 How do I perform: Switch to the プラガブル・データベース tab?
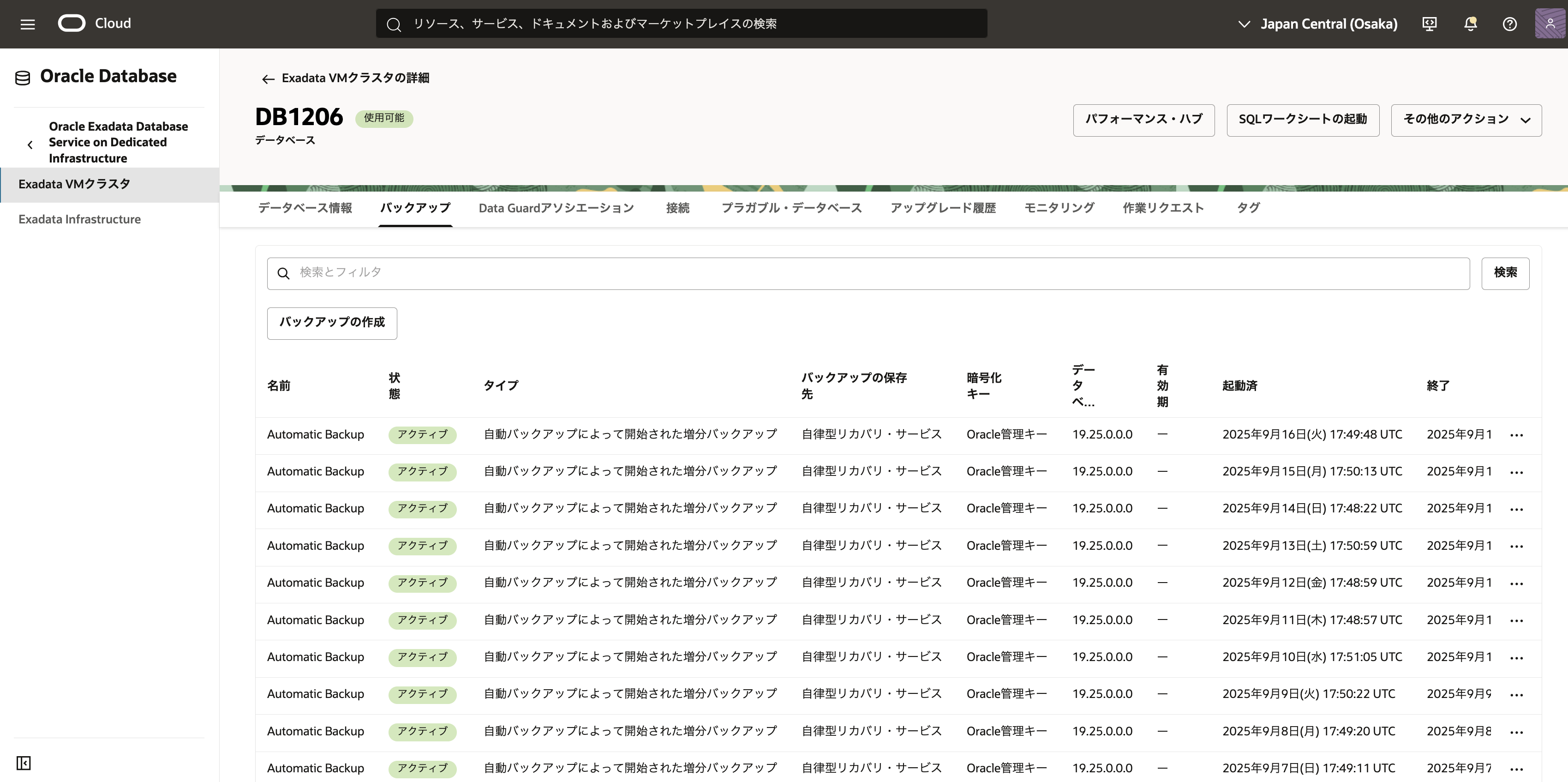[791, 208]
